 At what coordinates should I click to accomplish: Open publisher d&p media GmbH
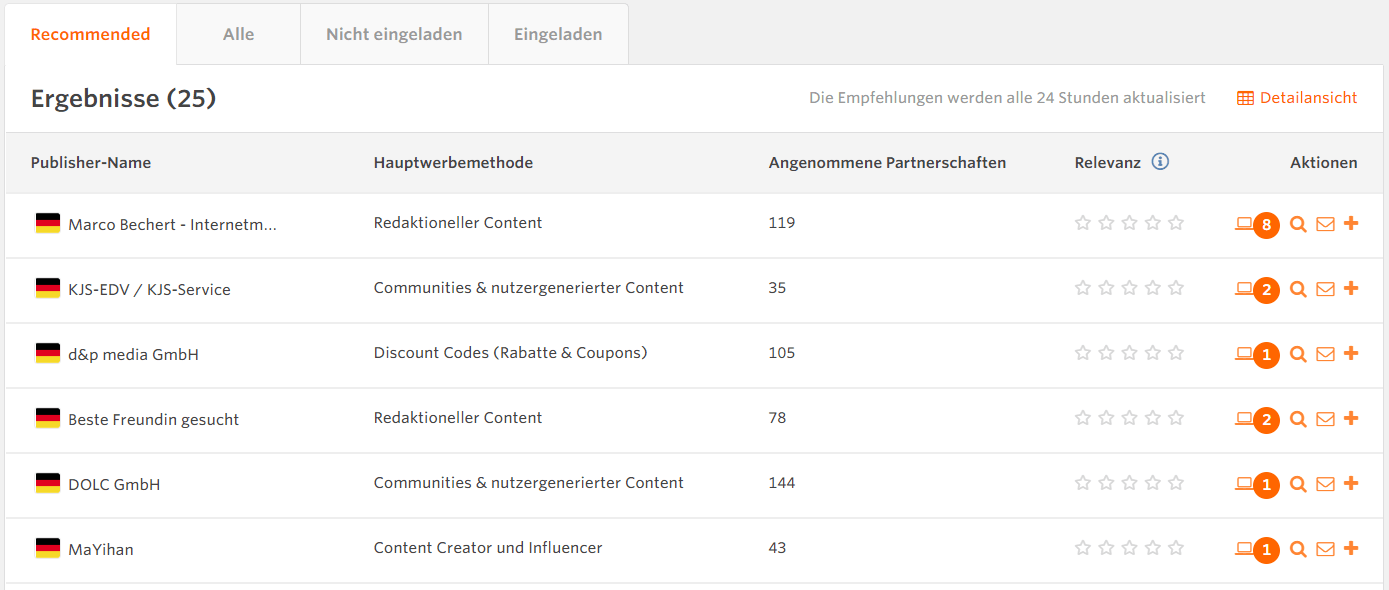pyautogui.click(x=133, y=355)
